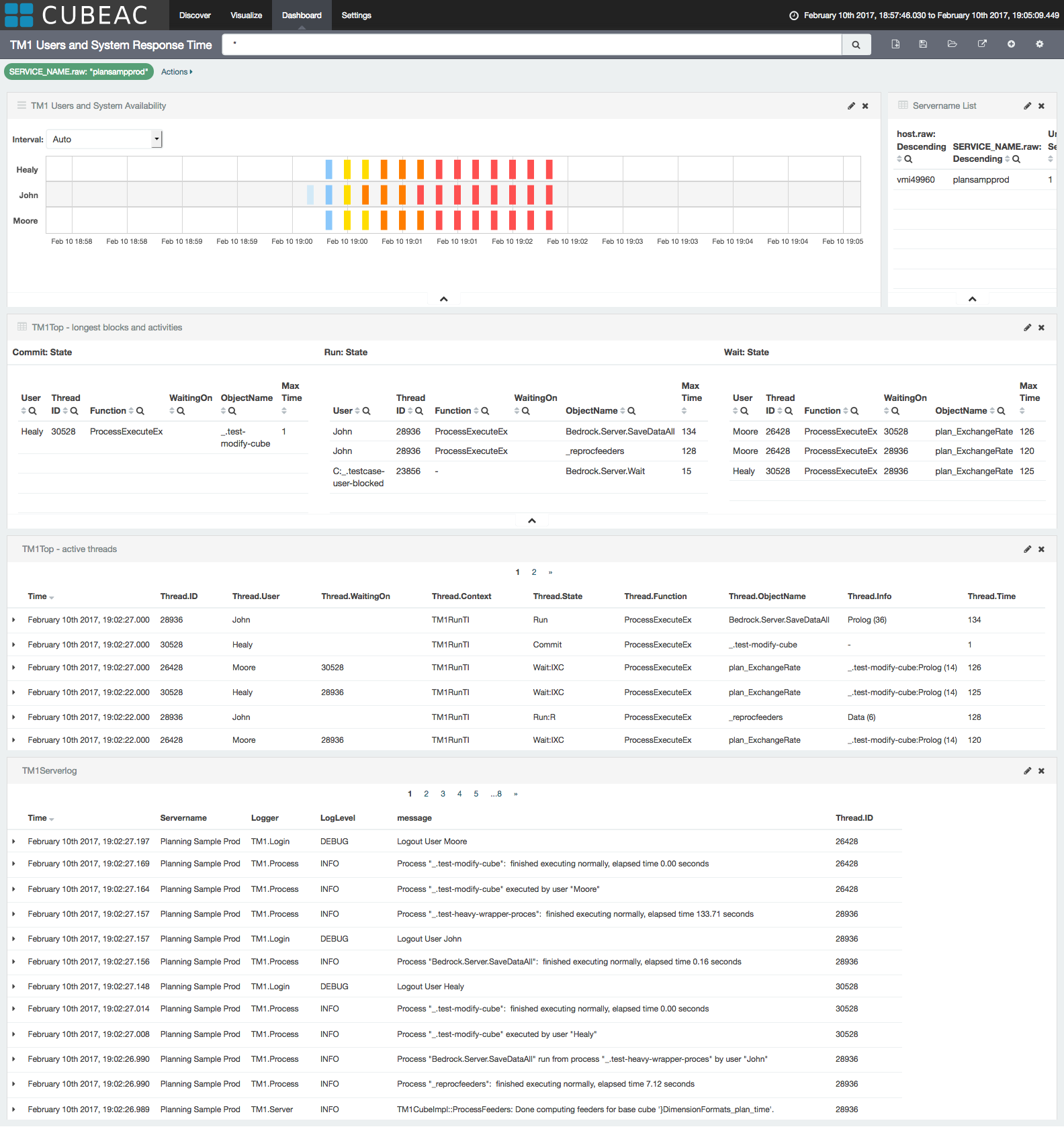Go to page 5 of TM1Serverlog

tap(476, 794)
